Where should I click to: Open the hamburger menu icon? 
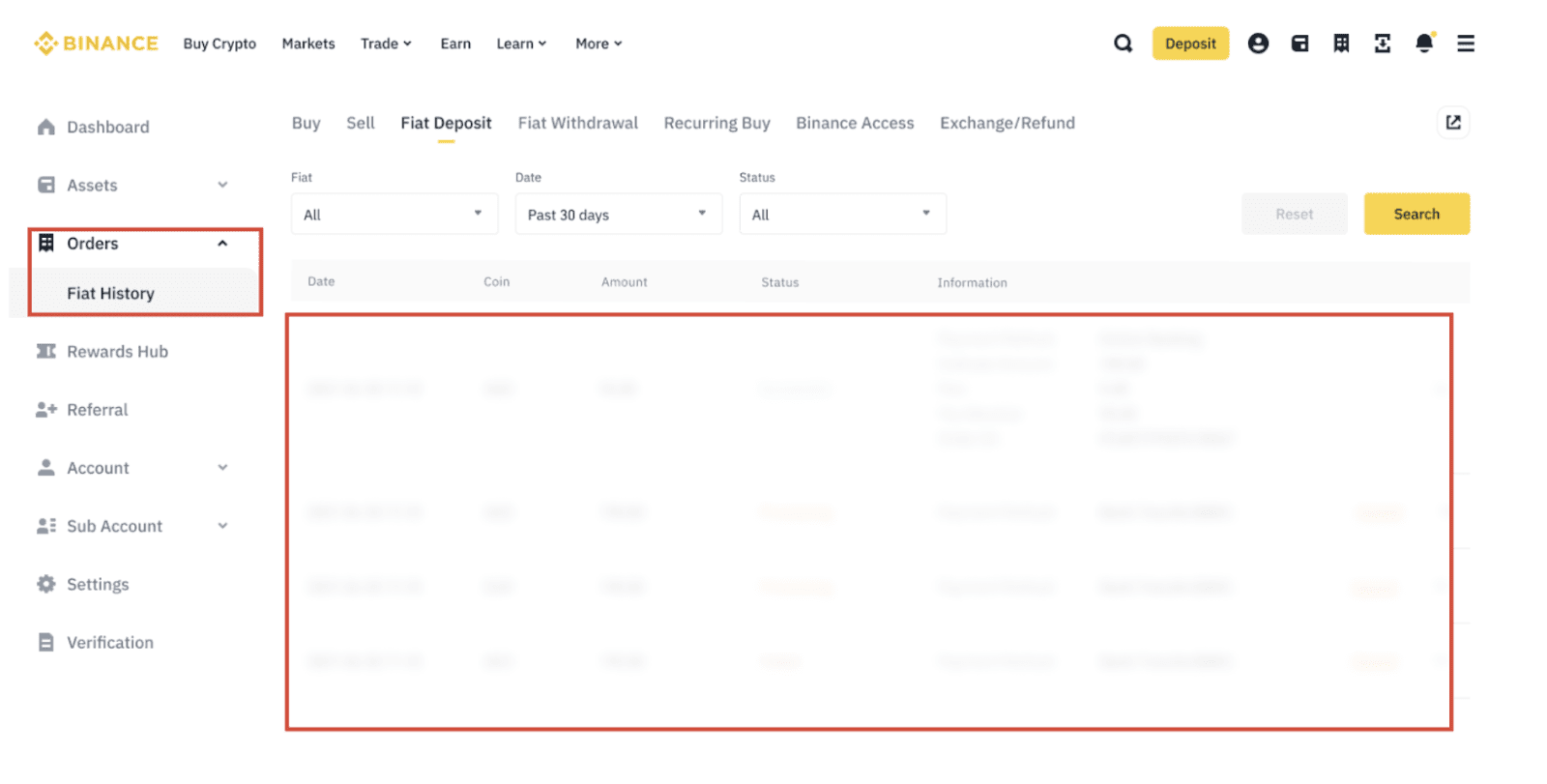(1466, 44)
